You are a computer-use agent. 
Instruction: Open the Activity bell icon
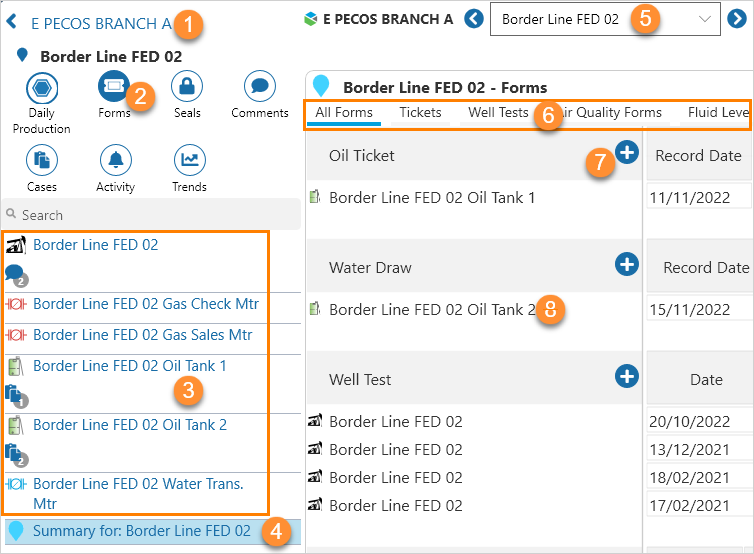tap(115, 160)
